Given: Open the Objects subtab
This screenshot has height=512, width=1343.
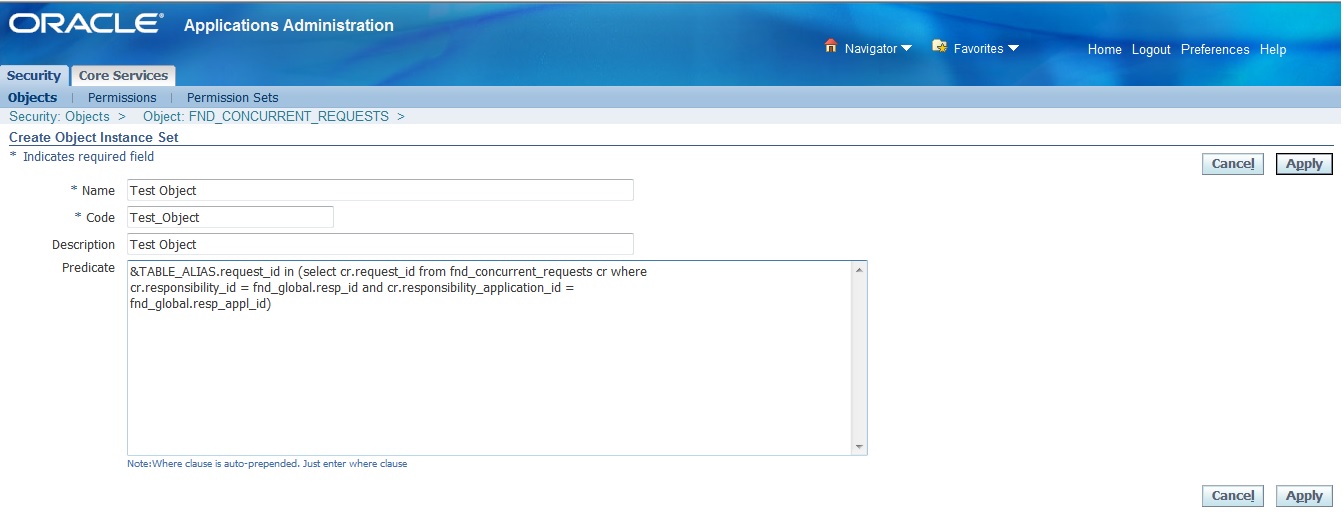Looking at the screenshot, I should pos(32,97).
